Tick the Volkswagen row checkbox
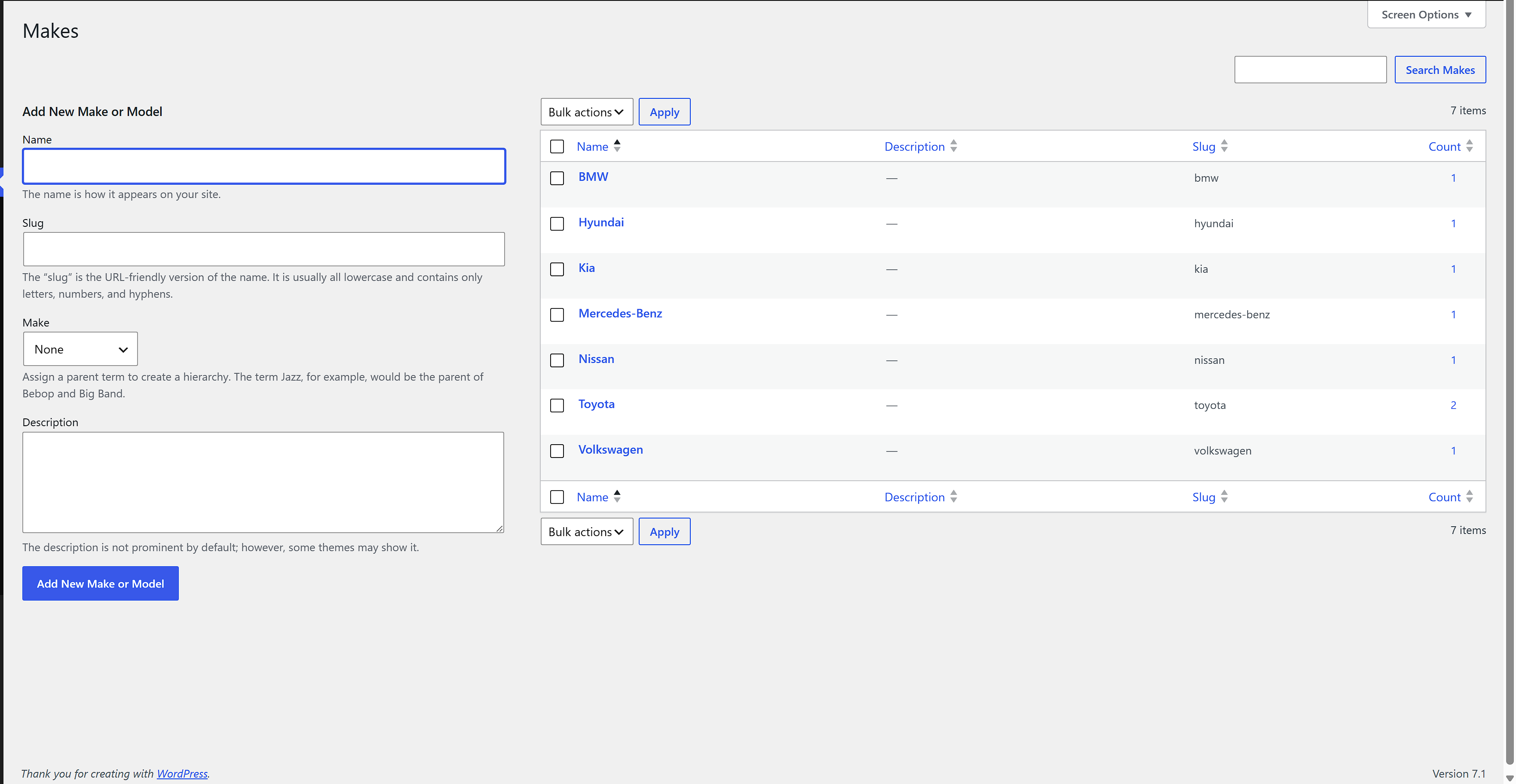This screenshot has width=1516, height=784. (557, 451)
